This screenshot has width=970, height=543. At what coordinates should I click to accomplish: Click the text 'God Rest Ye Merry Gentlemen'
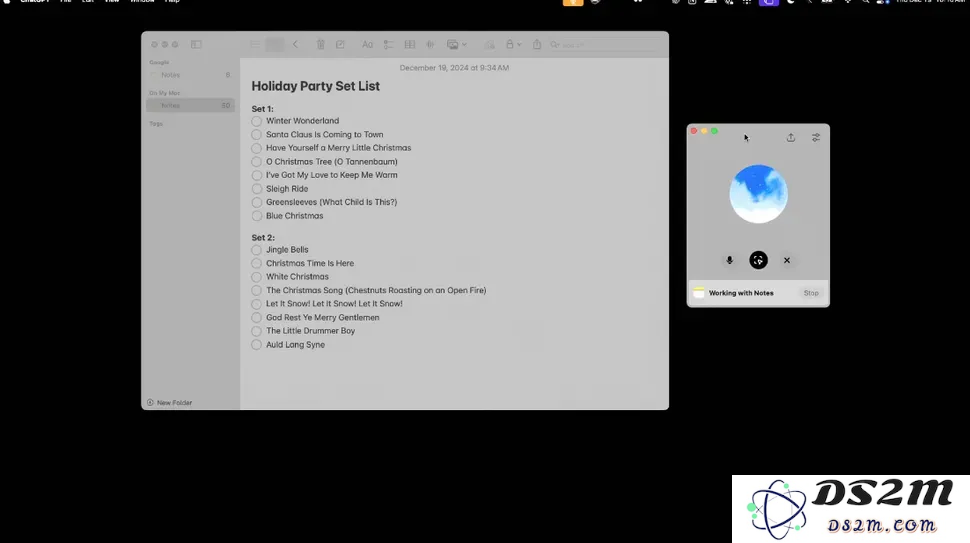(322, 317)
